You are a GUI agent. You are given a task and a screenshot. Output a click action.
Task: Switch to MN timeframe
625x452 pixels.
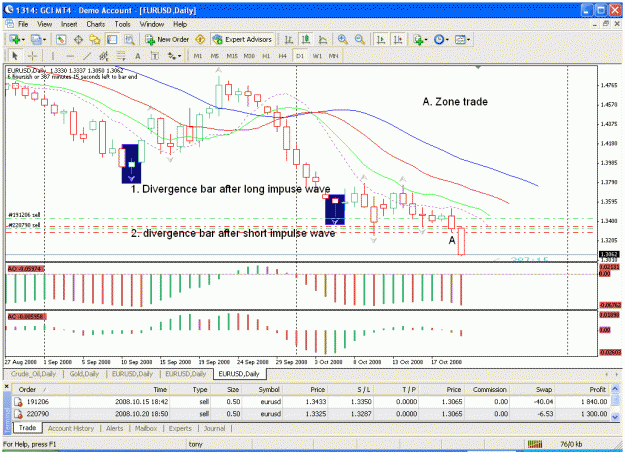pyautogui.click(x=334, y=56)
